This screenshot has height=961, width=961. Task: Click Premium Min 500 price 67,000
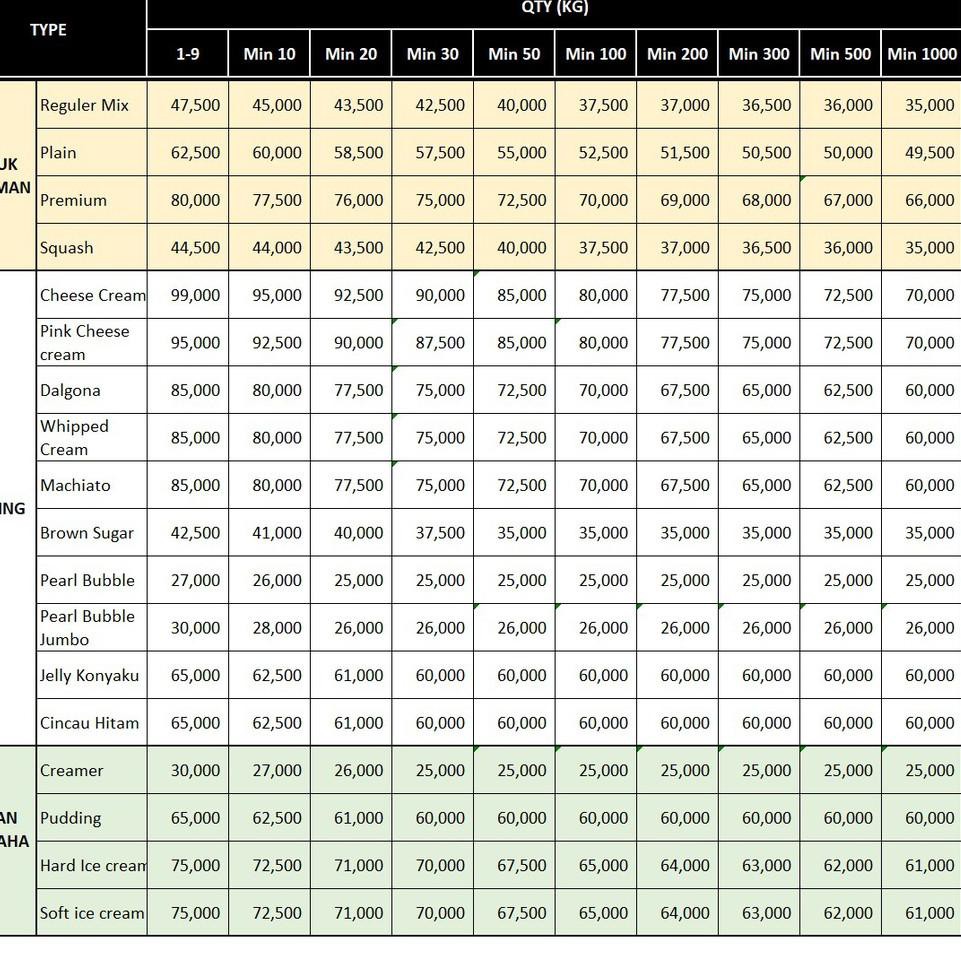tap(840, 200)
